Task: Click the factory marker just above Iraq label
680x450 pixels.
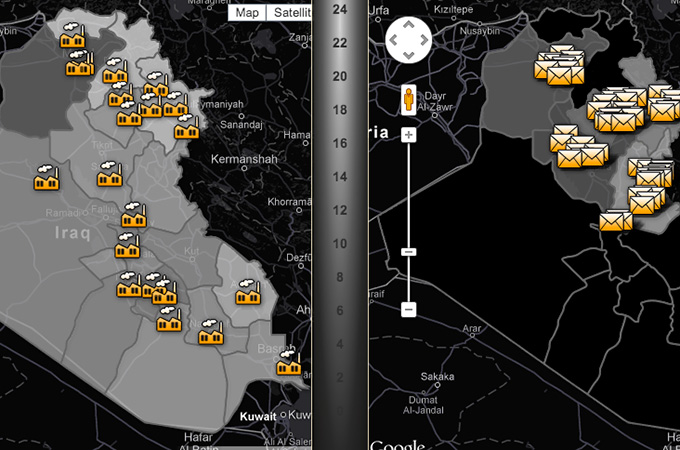Action: pos(133,216)
